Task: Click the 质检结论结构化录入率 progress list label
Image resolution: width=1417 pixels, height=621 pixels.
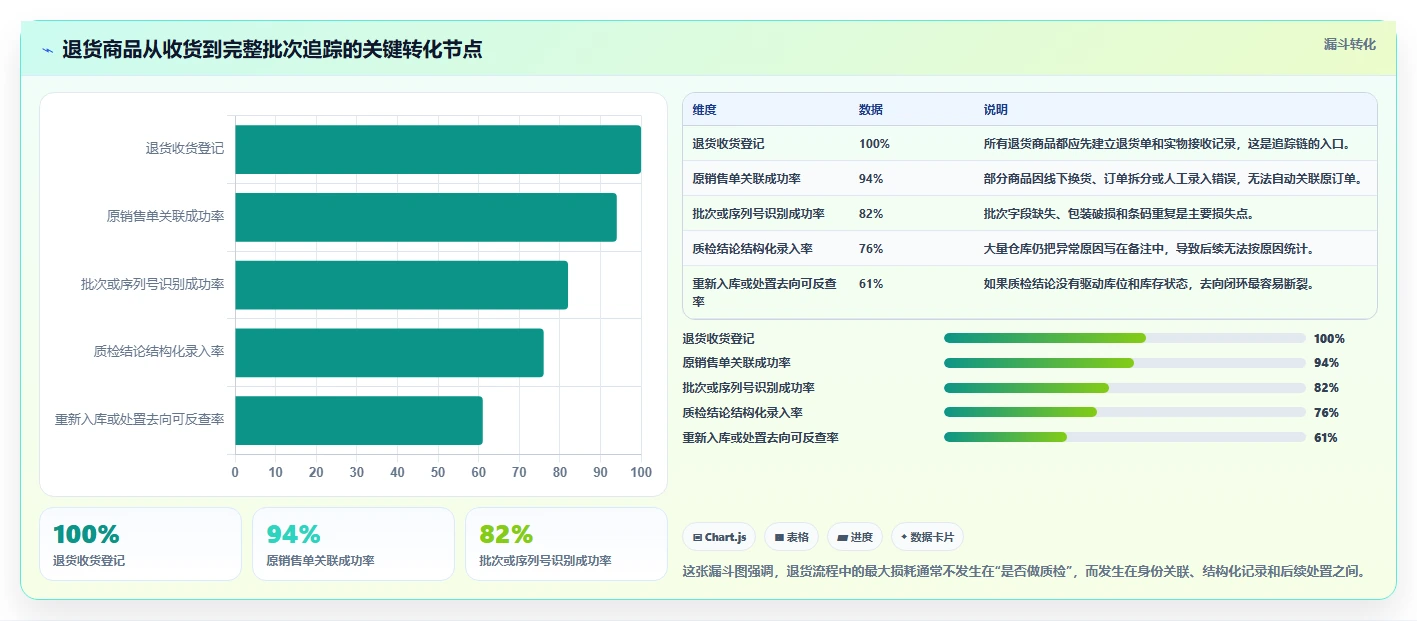Action: (743, 412)
